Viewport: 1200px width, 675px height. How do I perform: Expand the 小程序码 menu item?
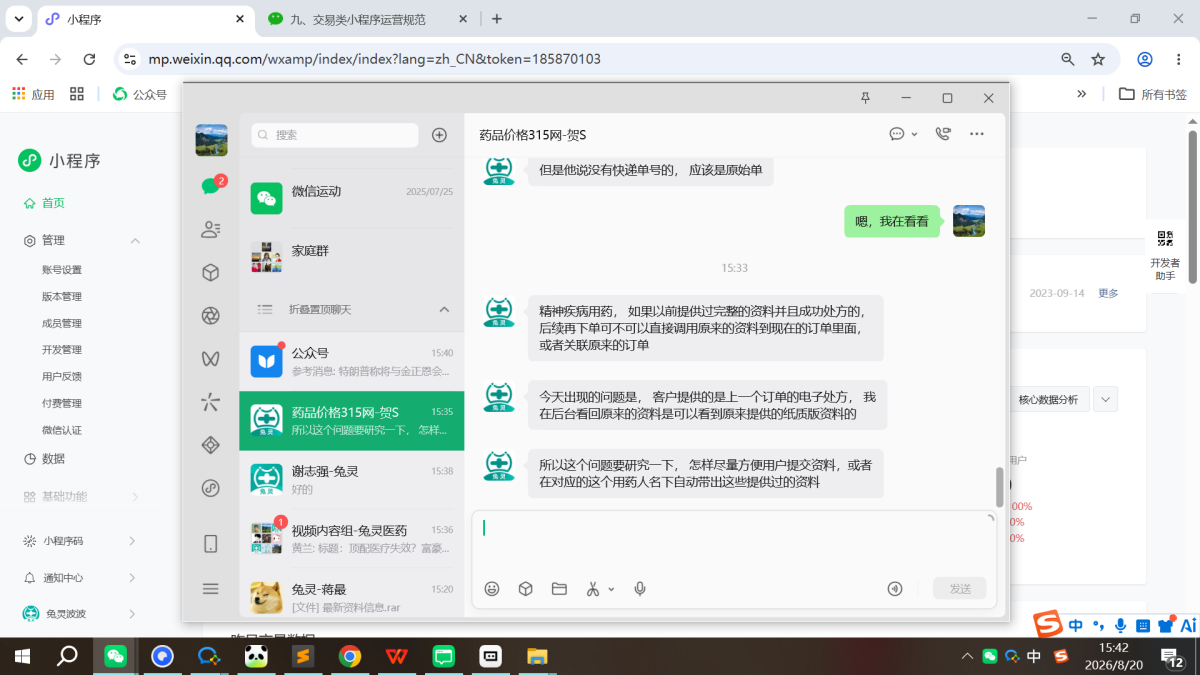coord(132,541)
